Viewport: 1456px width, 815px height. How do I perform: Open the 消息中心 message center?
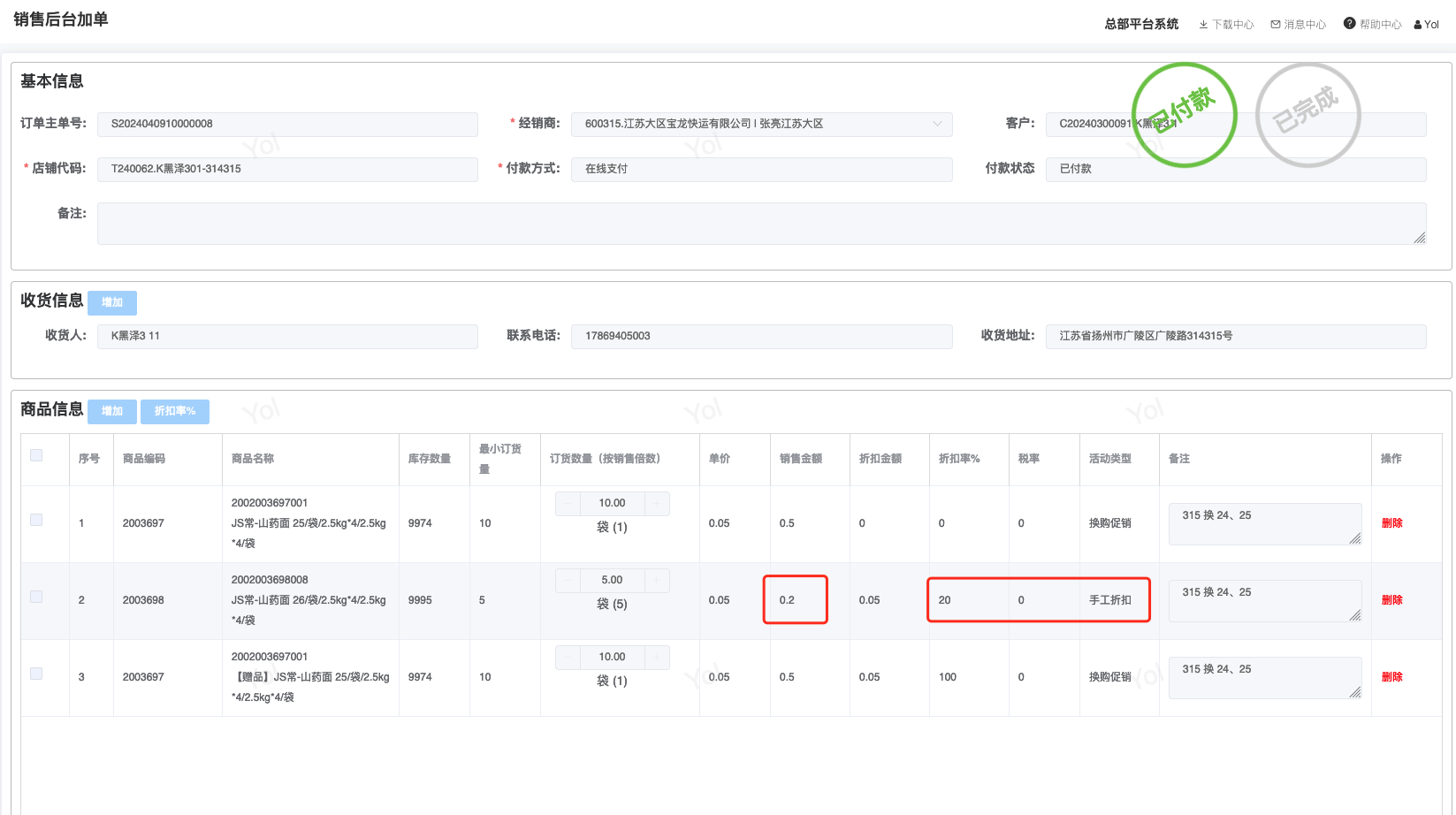[x=1298, y=25]
